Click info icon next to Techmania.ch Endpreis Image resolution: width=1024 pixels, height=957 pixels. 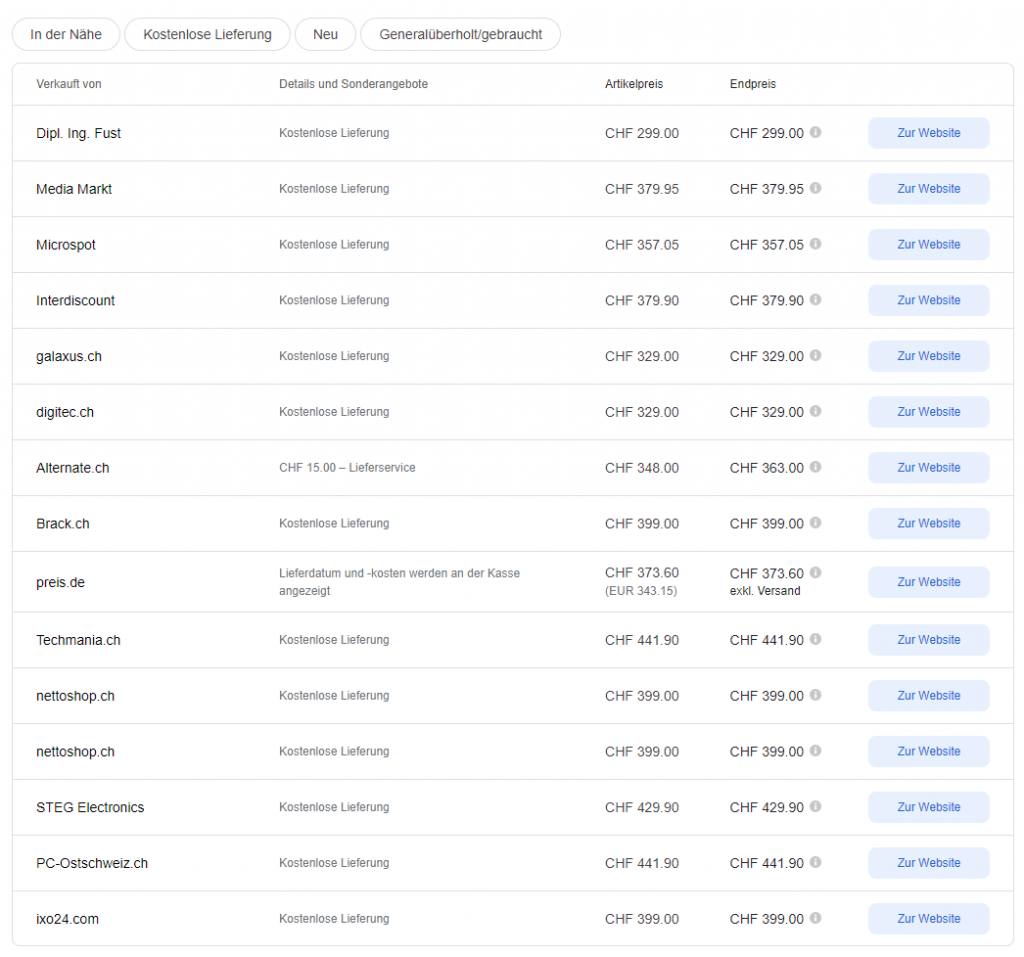coord(815,639)
